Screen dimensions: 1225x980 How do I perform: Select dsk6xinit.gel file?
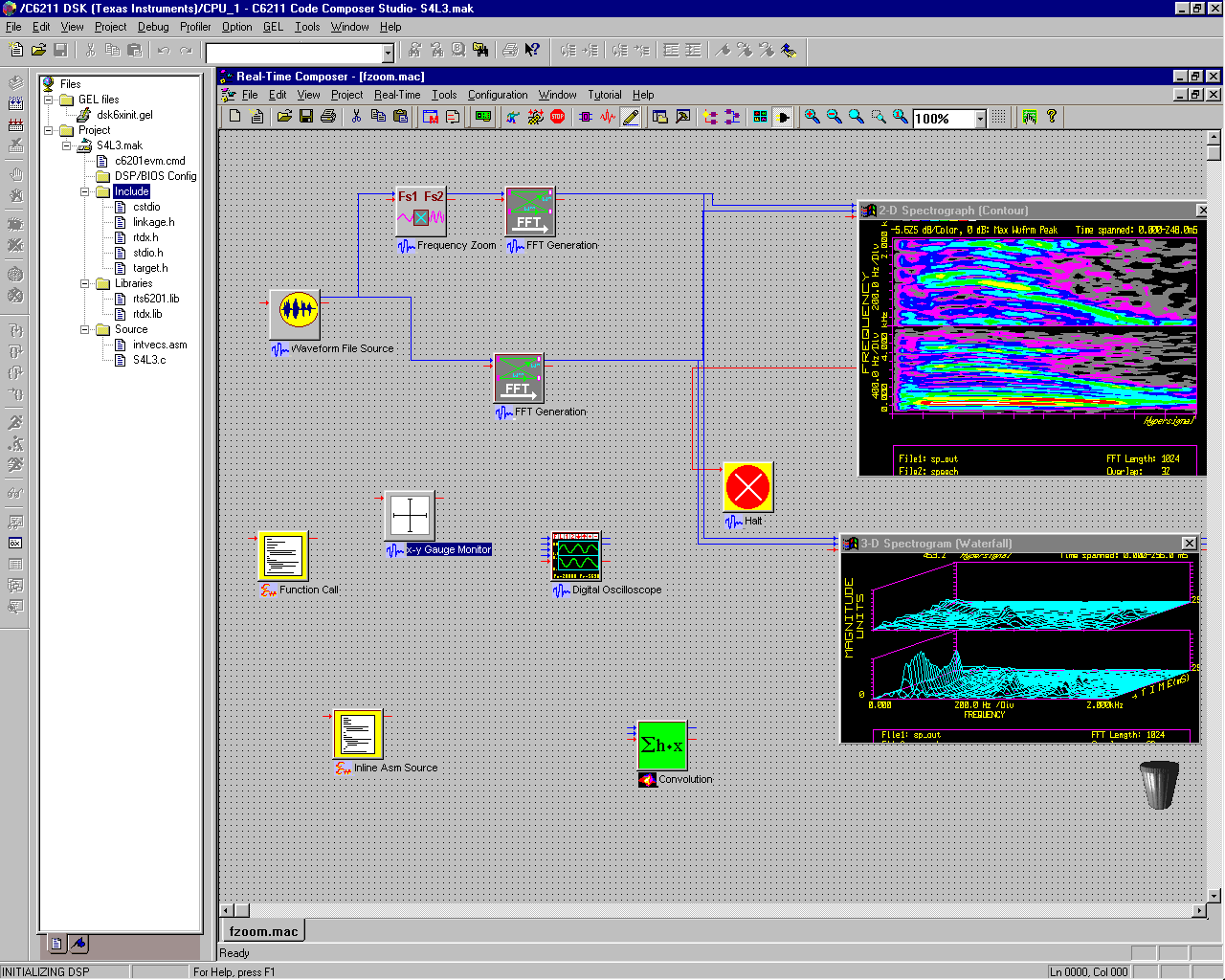pos(124,115)
